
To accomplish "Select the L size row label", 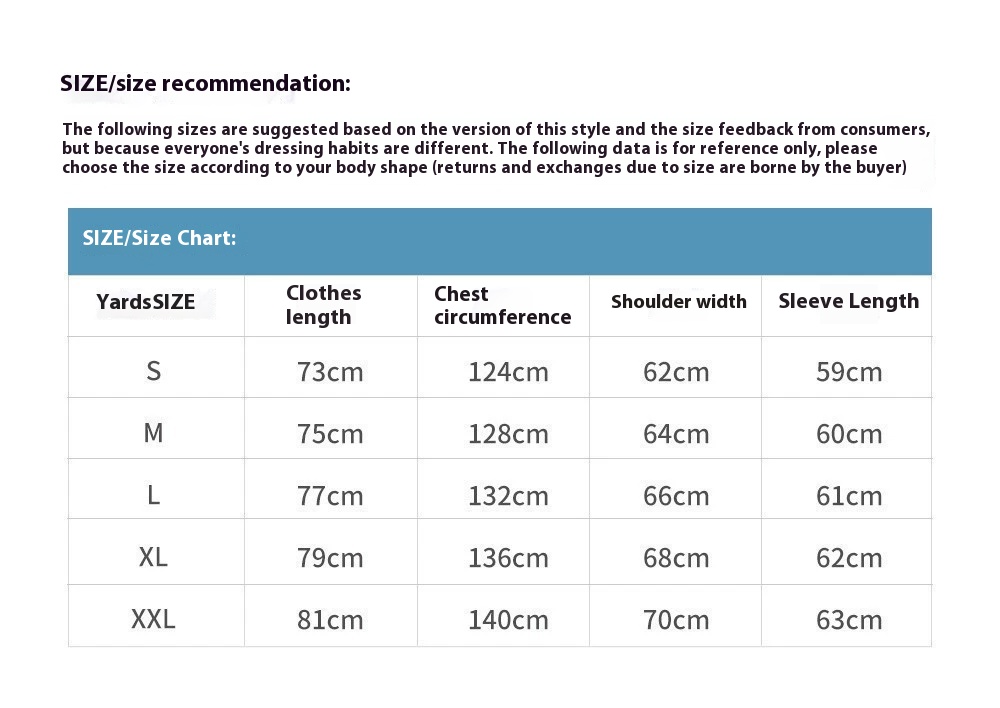I will pyautogui.click(x=153, y=495).
